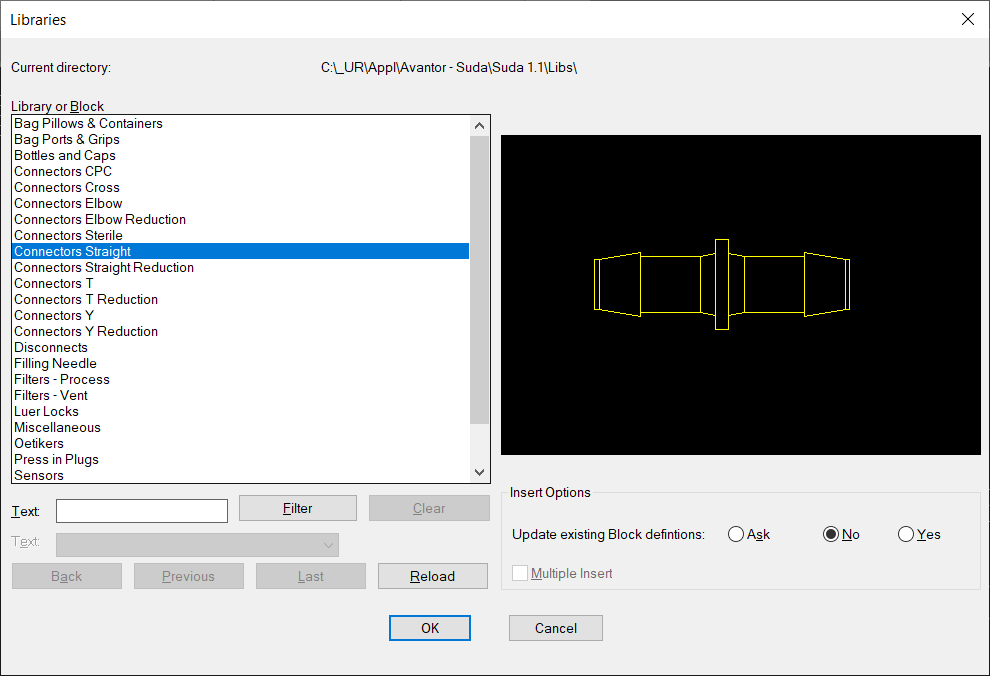The height and width of the screenshot is (676, 990).
Task: Select Filling Needle library
Action: point(241,364)
